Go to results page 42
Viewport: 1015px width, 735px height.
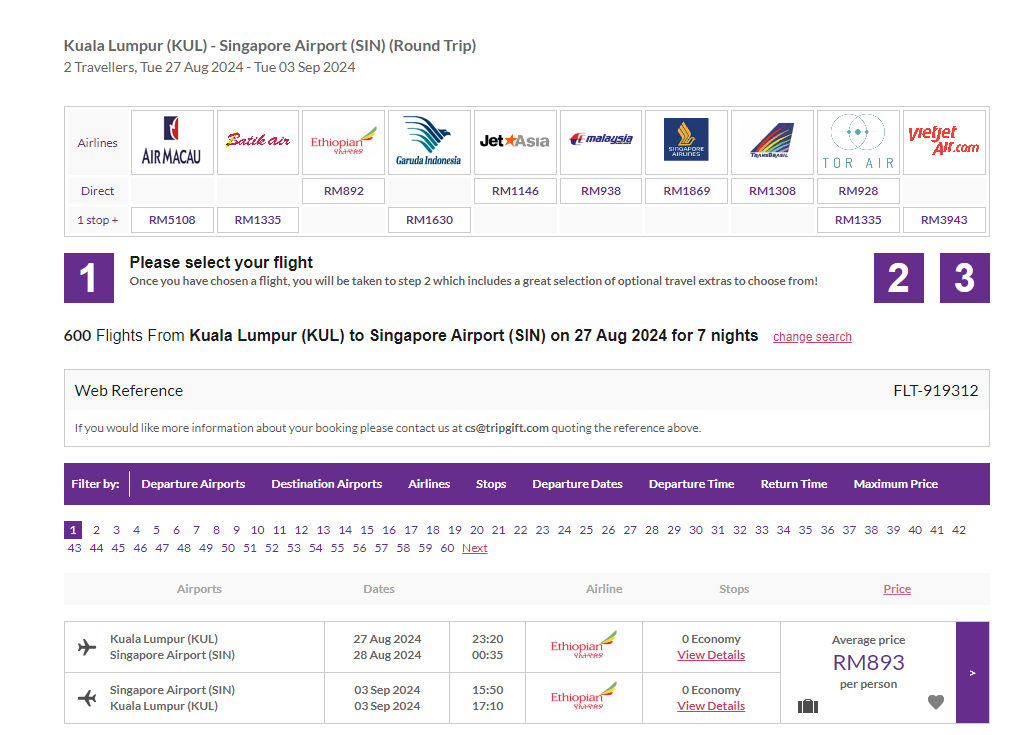point(959,530)
